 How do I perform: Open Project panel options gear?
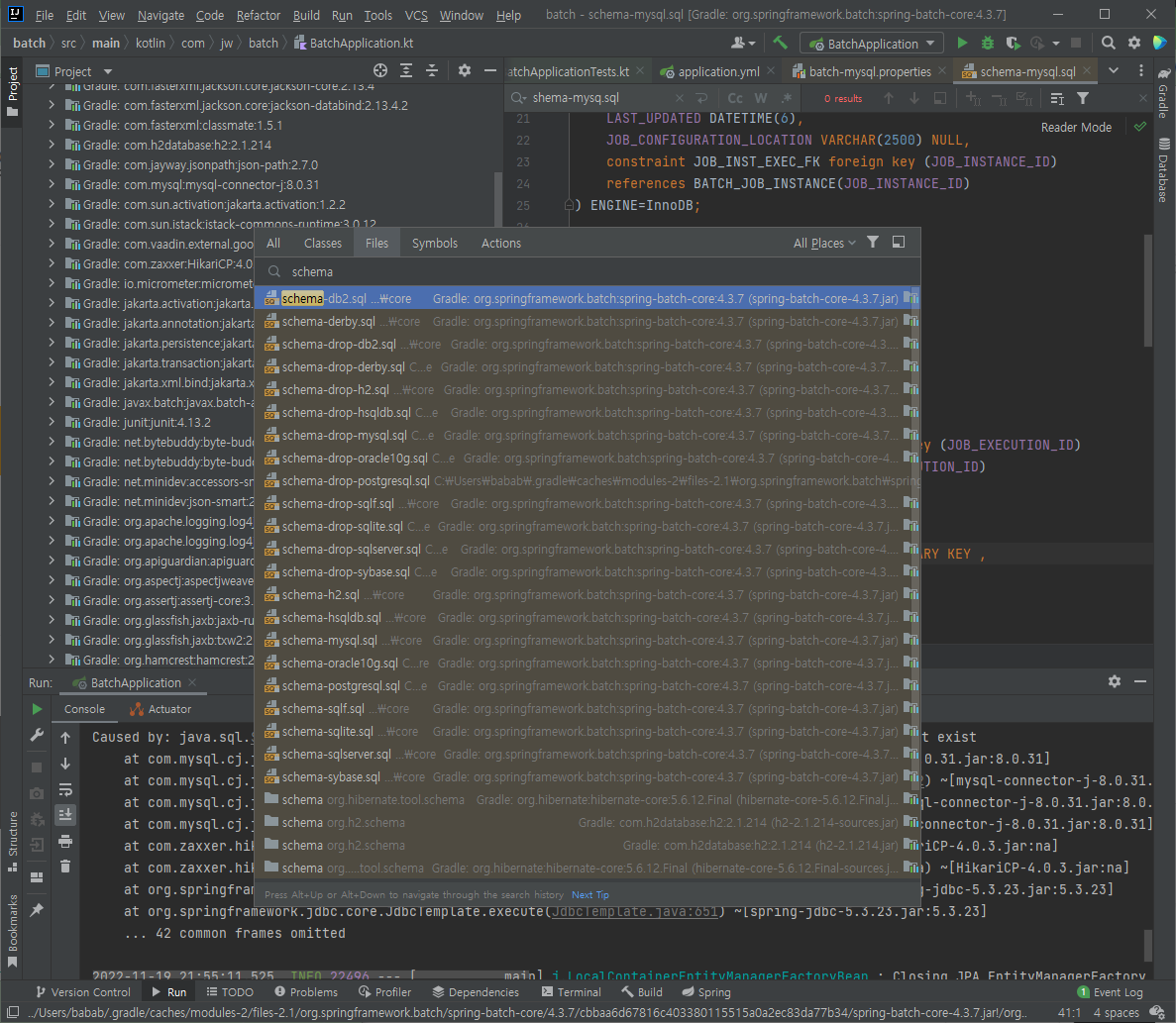click(x=465, y=70)
